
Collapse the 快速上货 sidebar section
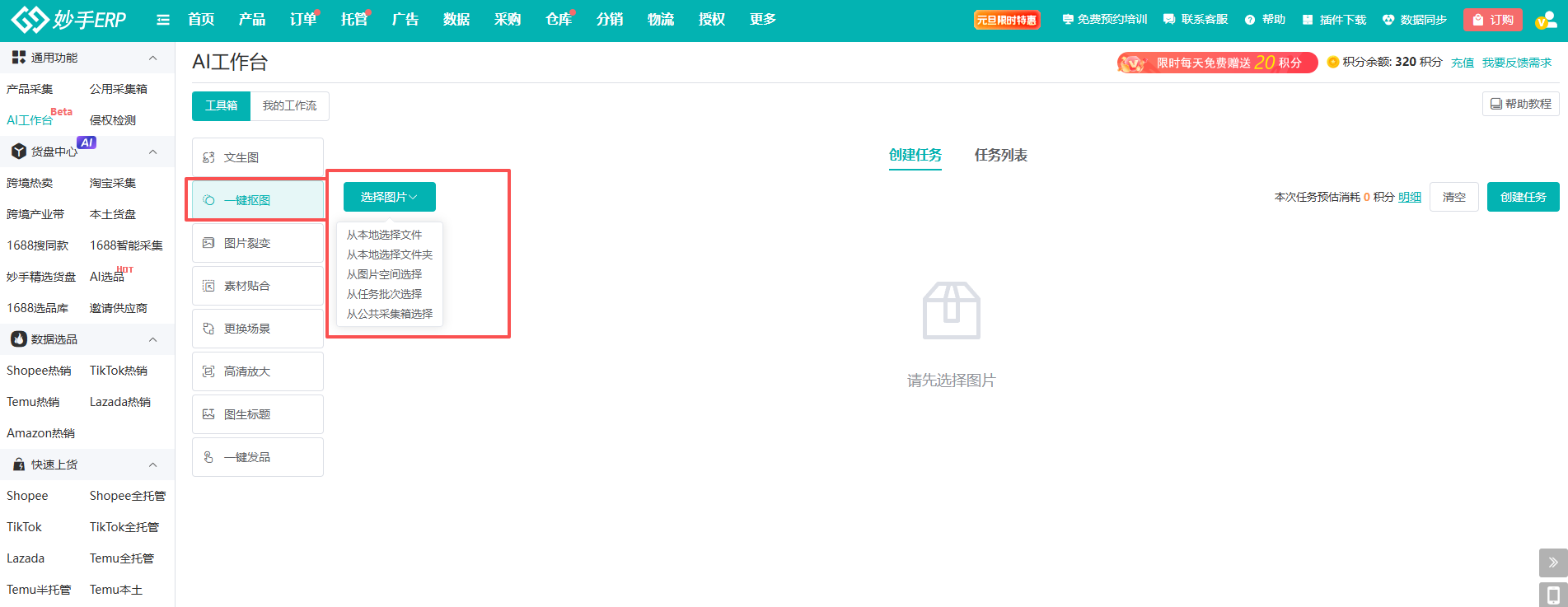[152, 465]
